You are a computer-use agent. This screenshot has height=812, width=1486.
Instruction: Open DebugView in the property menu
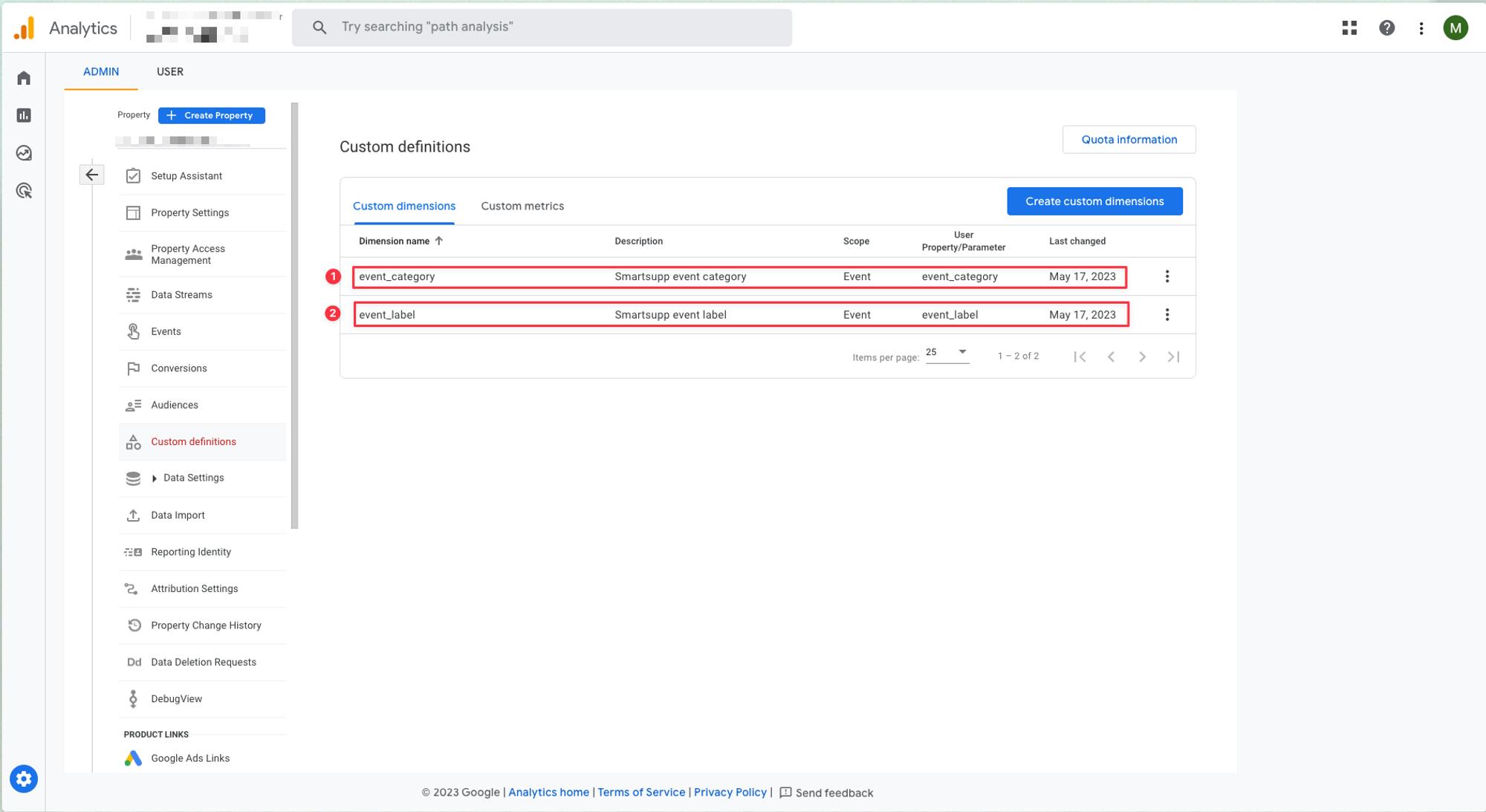pyautogui.click(x=176, y=698)
